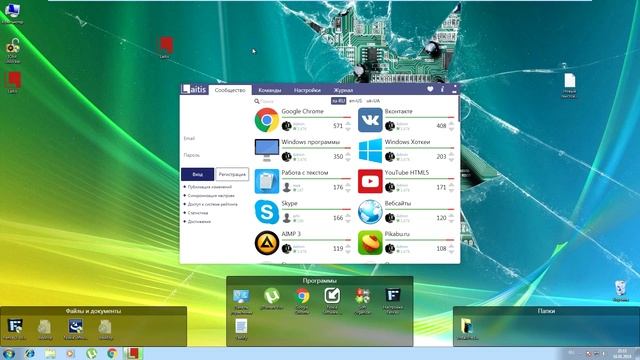Toggle the uk-UA language filter
640x360 pixels.
click(373, 101)
